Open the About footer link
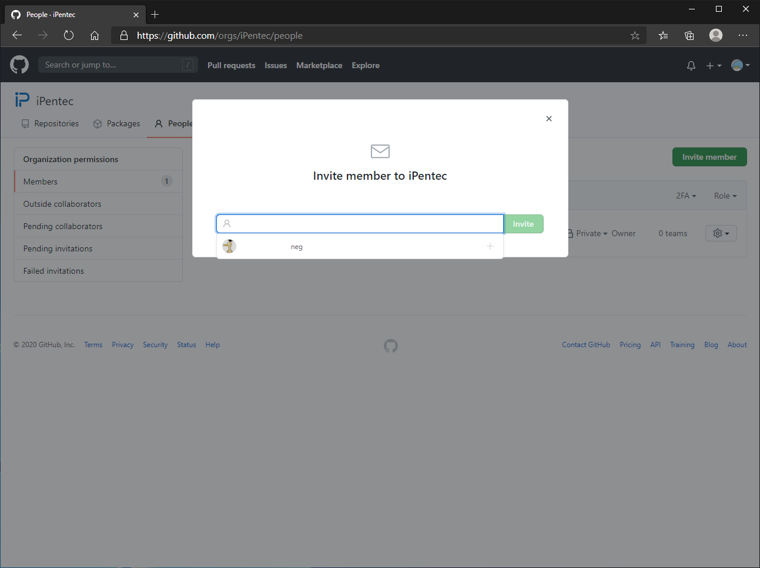 (737, 345)
